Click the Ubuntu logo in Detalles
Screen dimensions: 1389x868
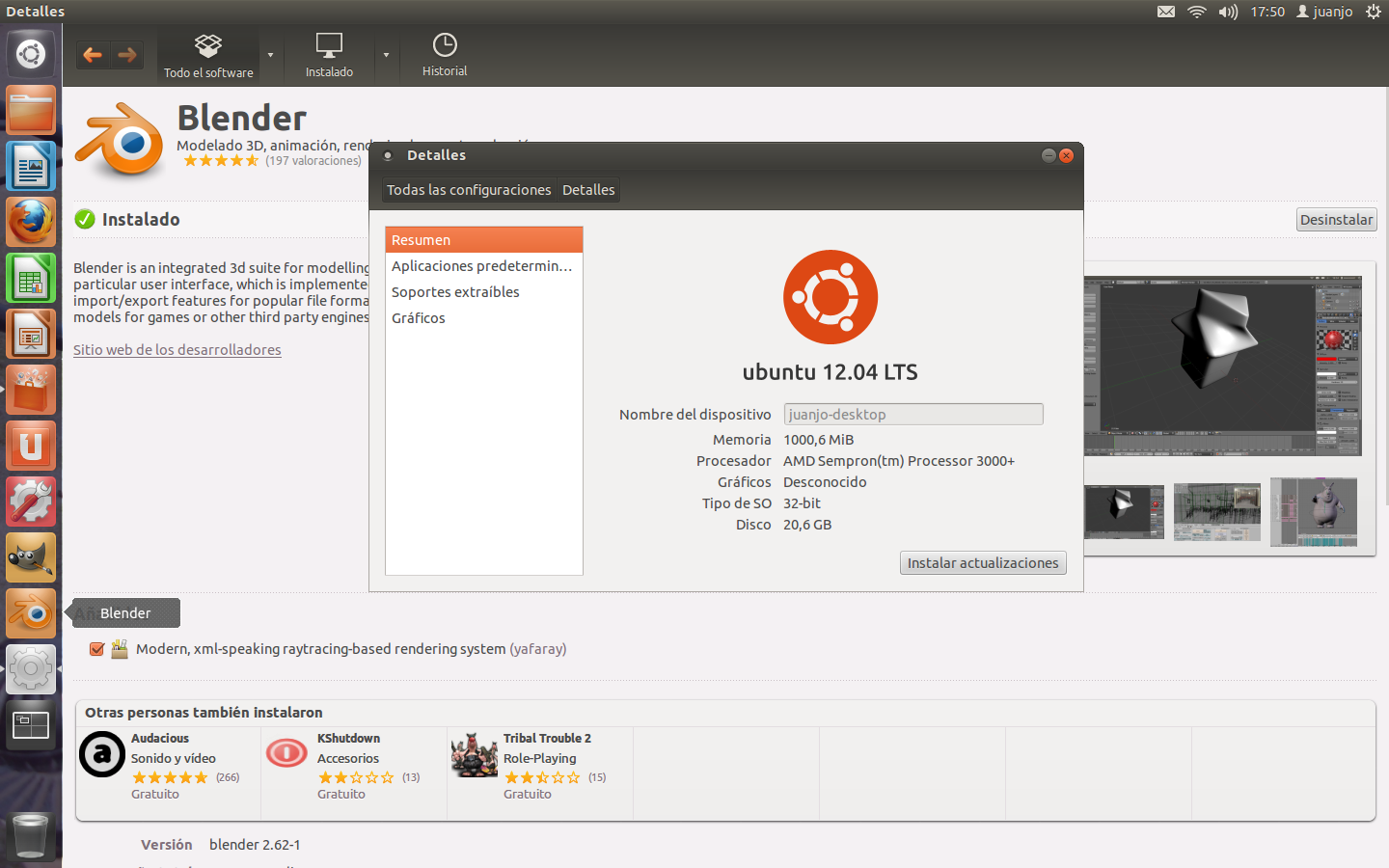(831, 297)
